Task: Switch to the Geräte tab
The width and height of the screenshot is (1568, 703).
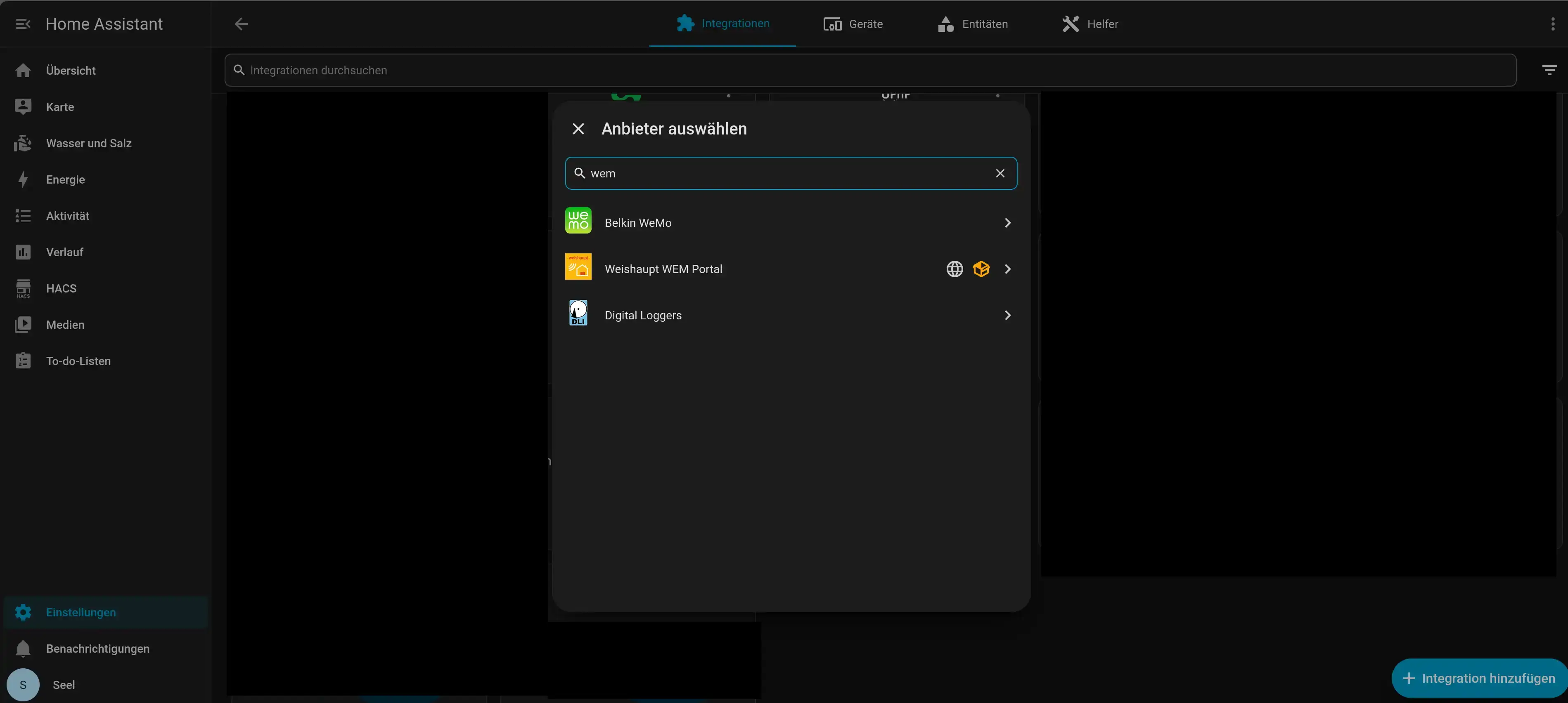Action: (853, 24)
